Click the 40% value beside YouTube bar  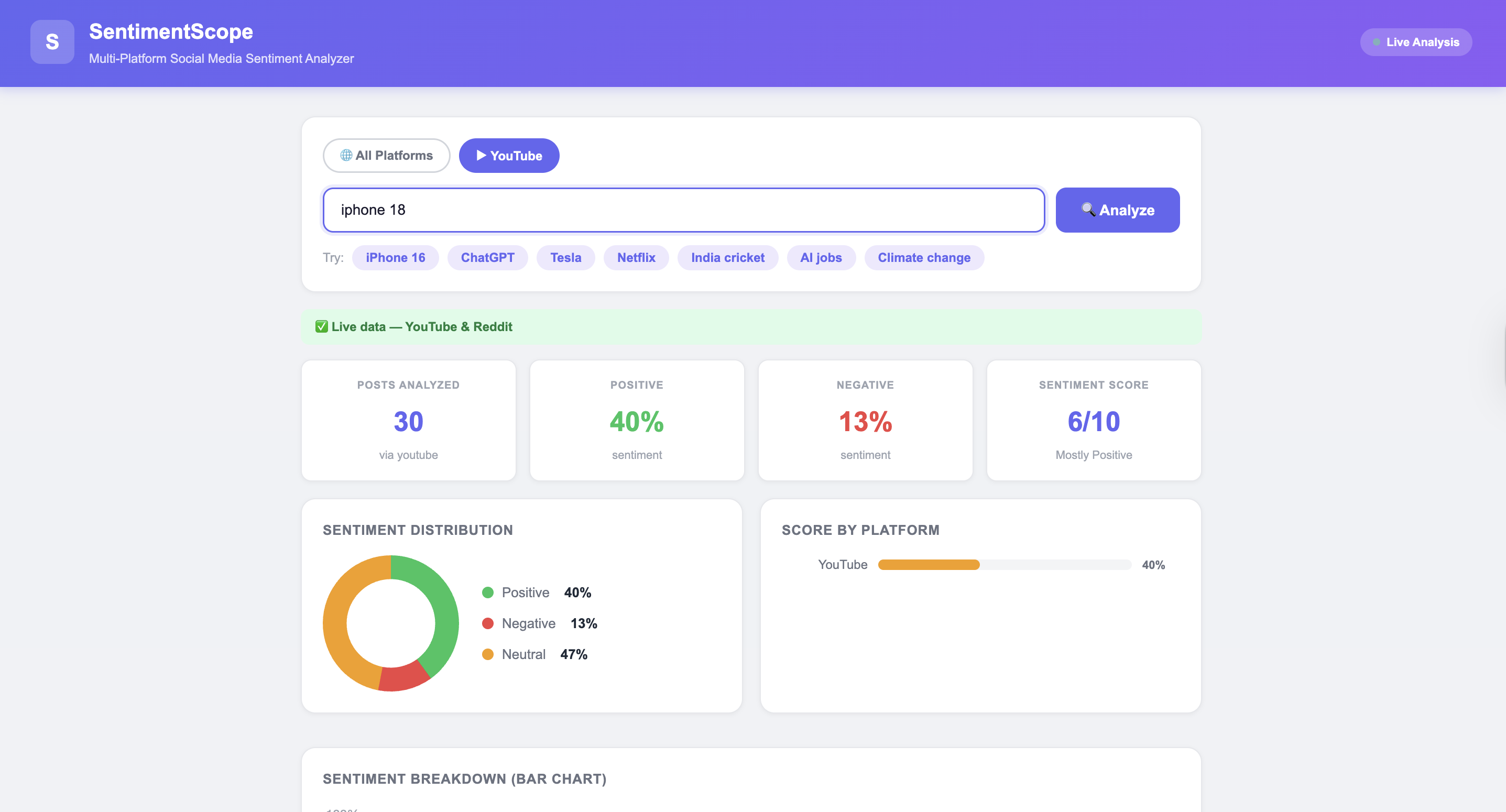[x=1153, y=565]
